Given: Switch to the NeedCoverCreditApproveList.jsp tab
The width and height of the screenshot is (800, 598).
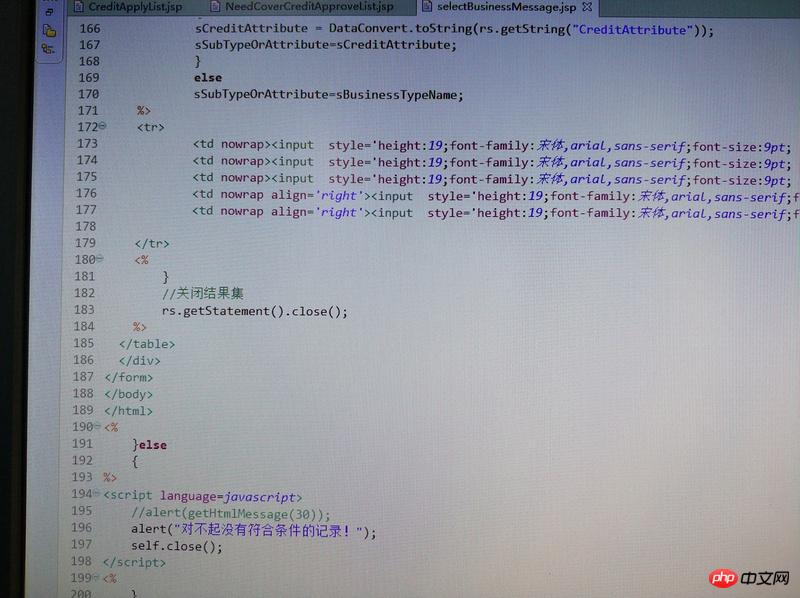Looking at the screenshot, I should click(x=310, y=7).
